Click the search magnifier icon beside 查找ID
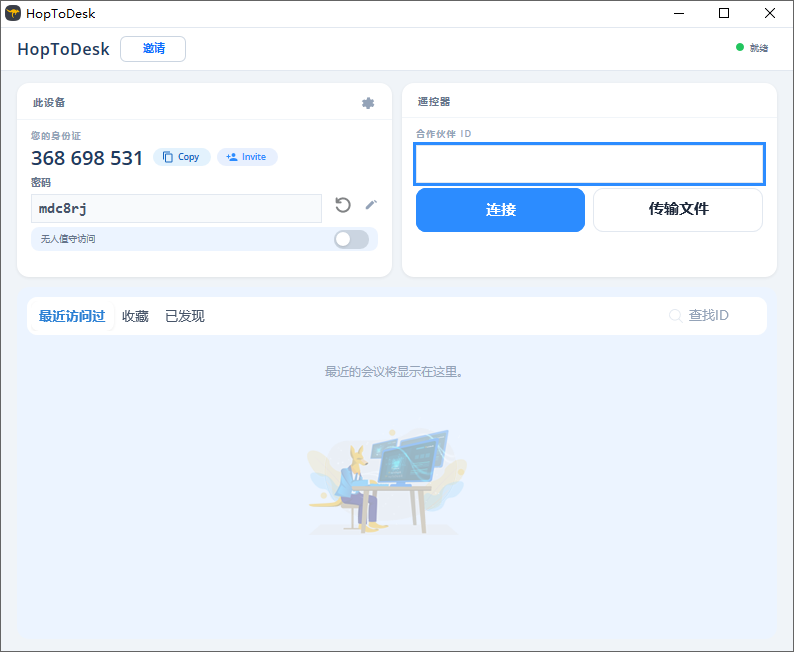The height and width of the screenshot is (652, 794). click(675, 316)
